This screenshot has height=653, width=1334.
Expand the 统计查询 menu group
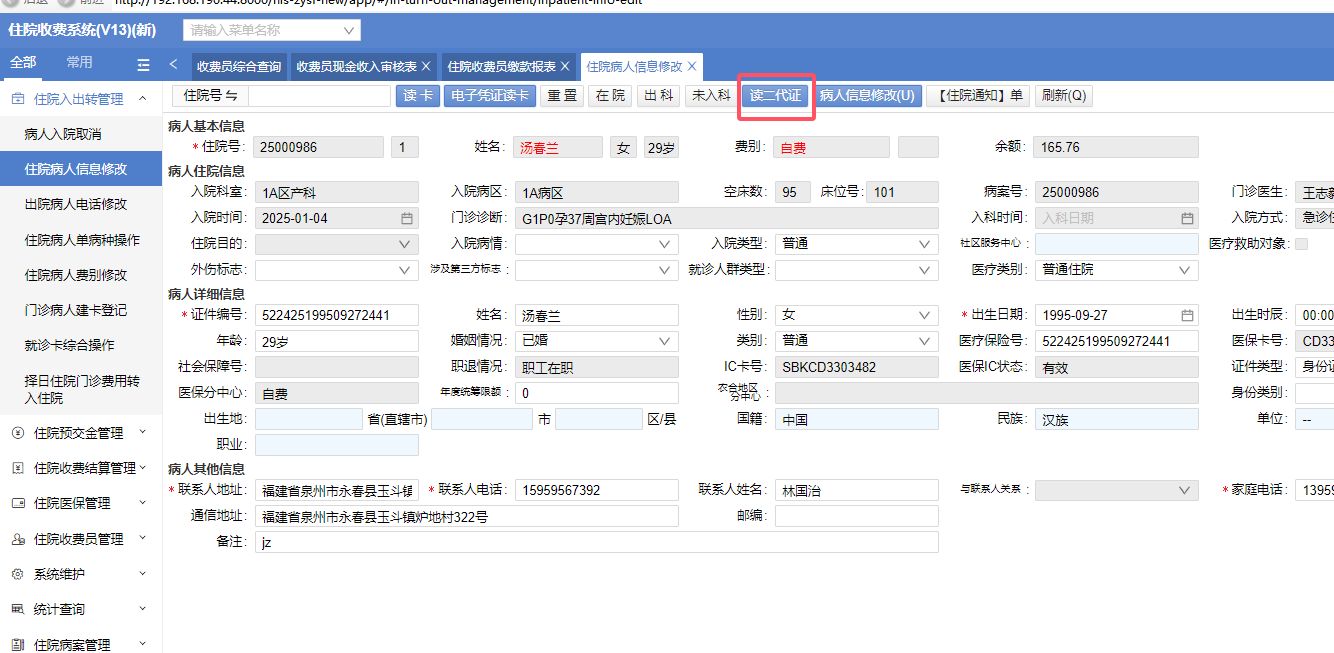(x=142, y=609)
